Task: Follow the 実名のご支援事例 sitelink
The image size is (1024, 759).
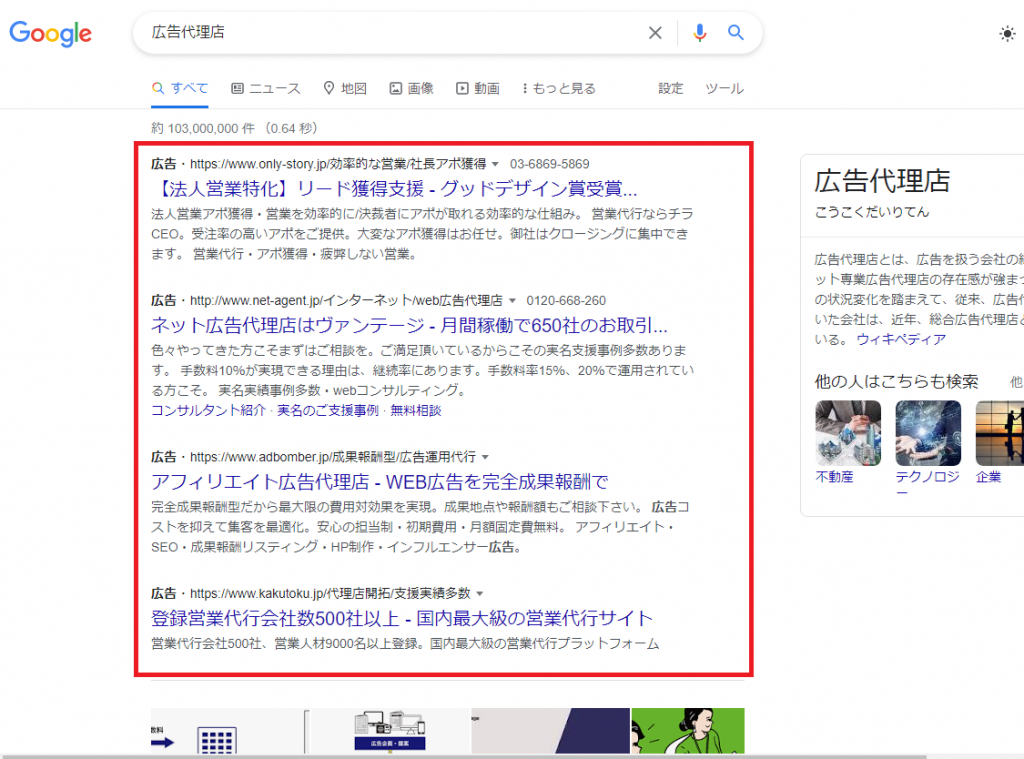Action: 328,410
